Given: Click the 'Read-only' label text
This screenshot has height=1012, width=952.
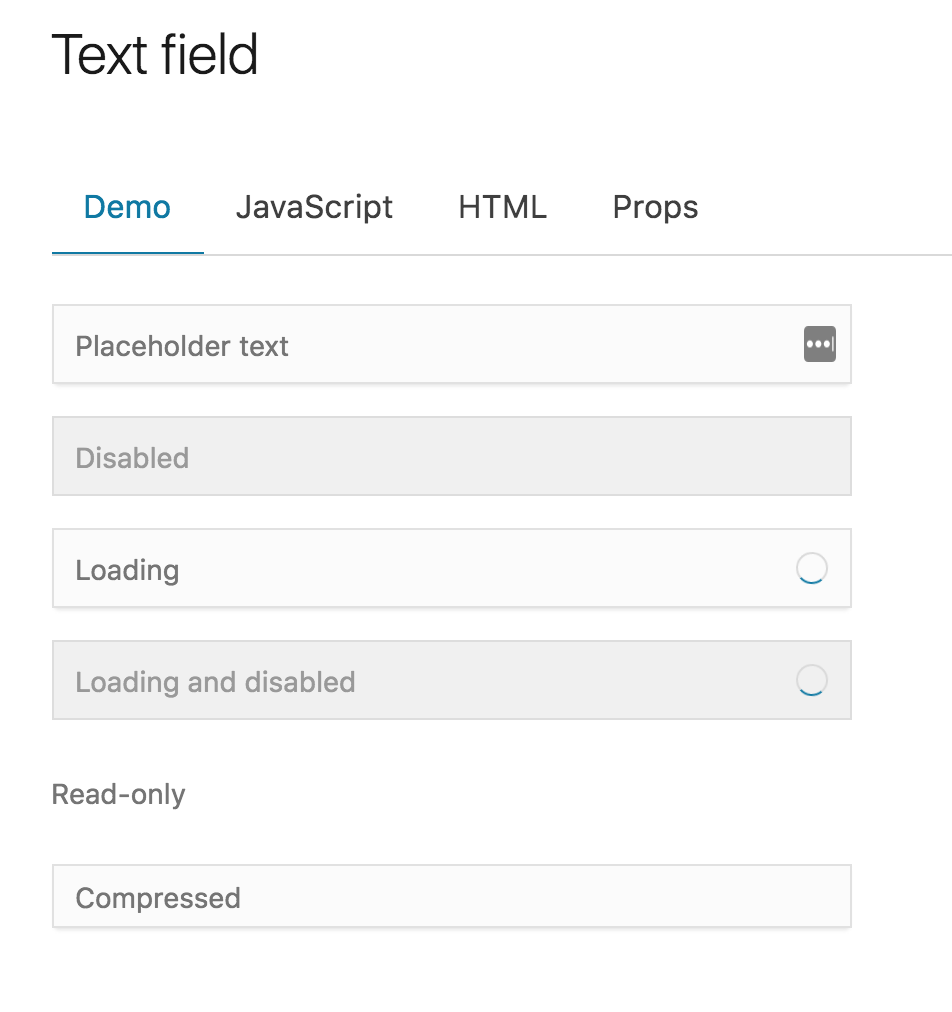Looking at the screenshot, I should click(118, 793).
